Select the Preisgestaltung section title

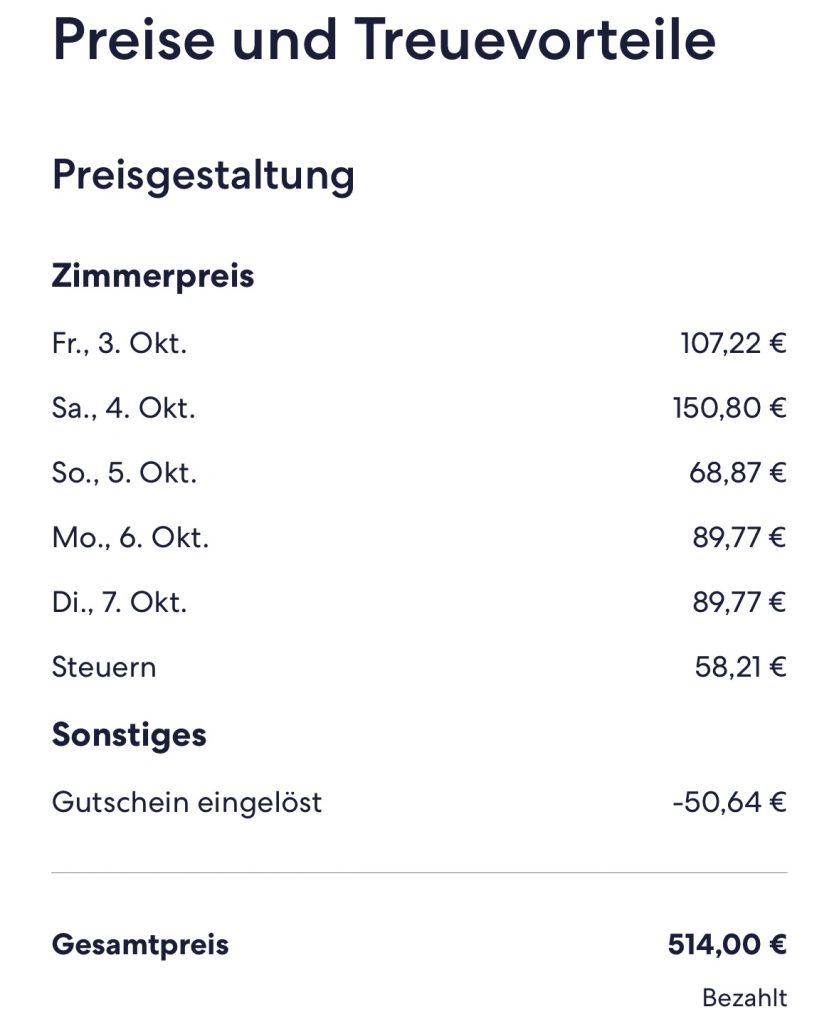pyautogui.click(x=203, y=175)
